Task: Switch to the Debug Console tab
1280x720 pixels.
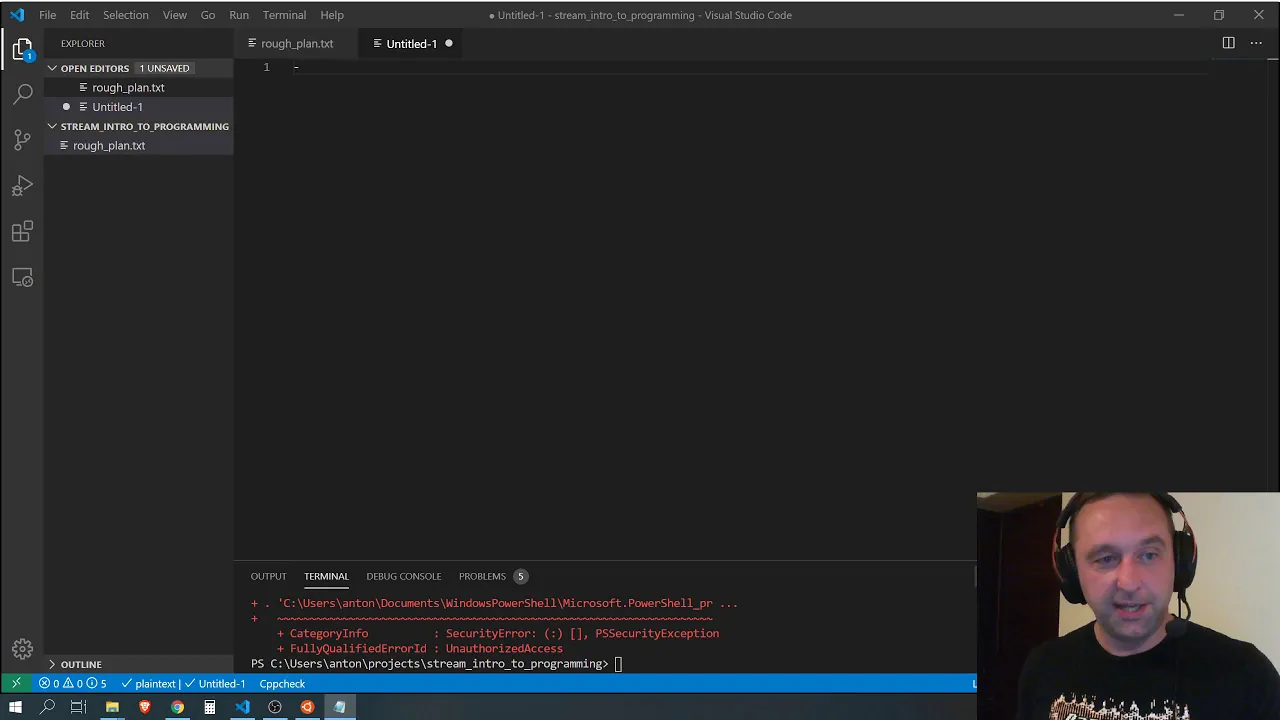Action: point(403,576)
